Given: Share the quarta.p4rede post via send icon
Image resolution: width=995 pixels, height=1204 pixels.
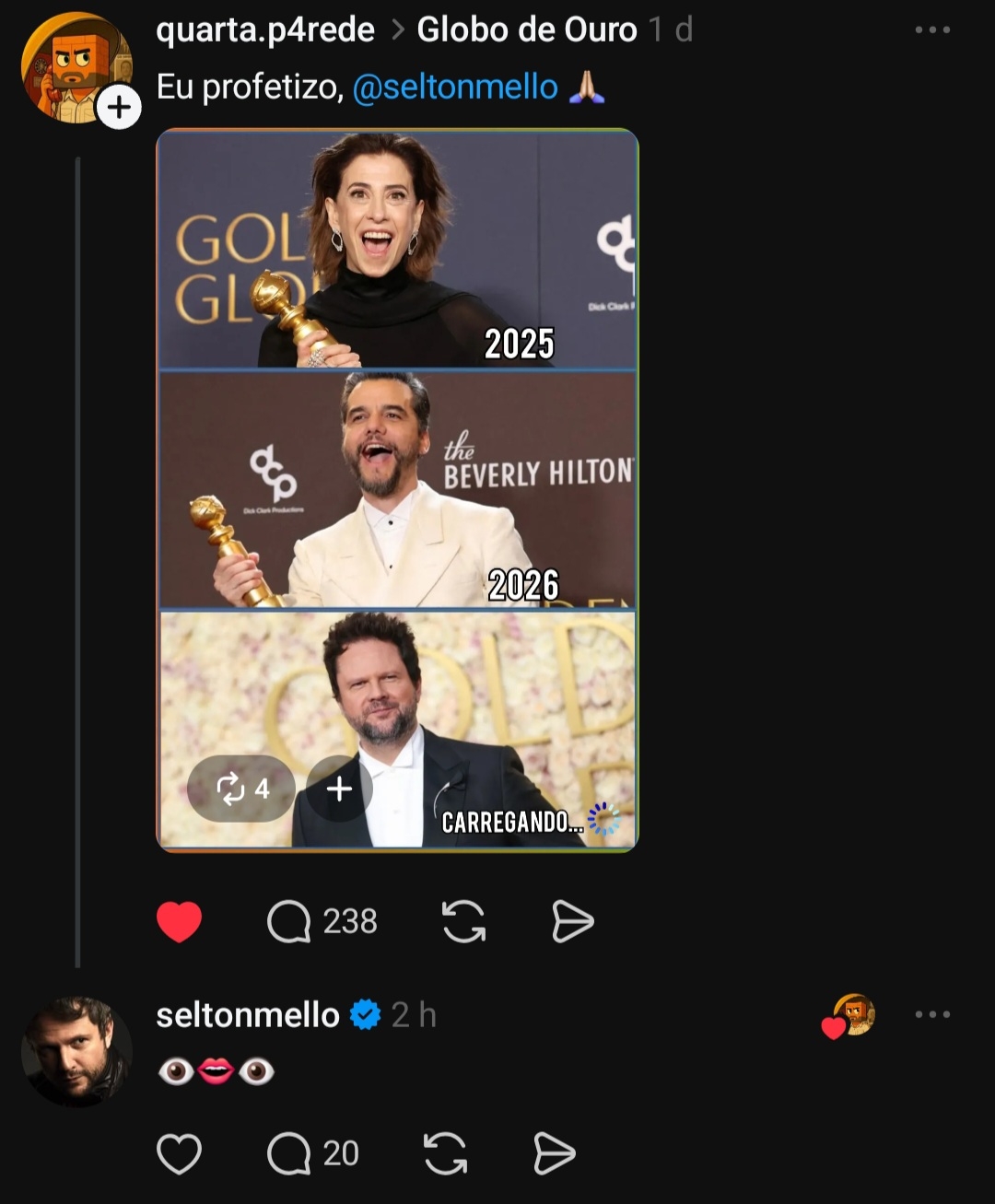Looking at the screenshot, I should click(x=572, y=921).
